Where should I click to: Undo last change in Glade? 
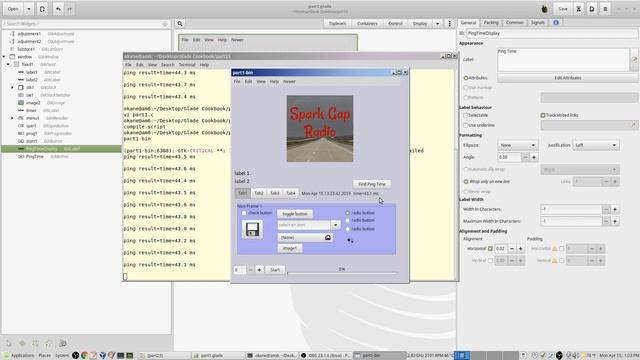pos(58,9)
